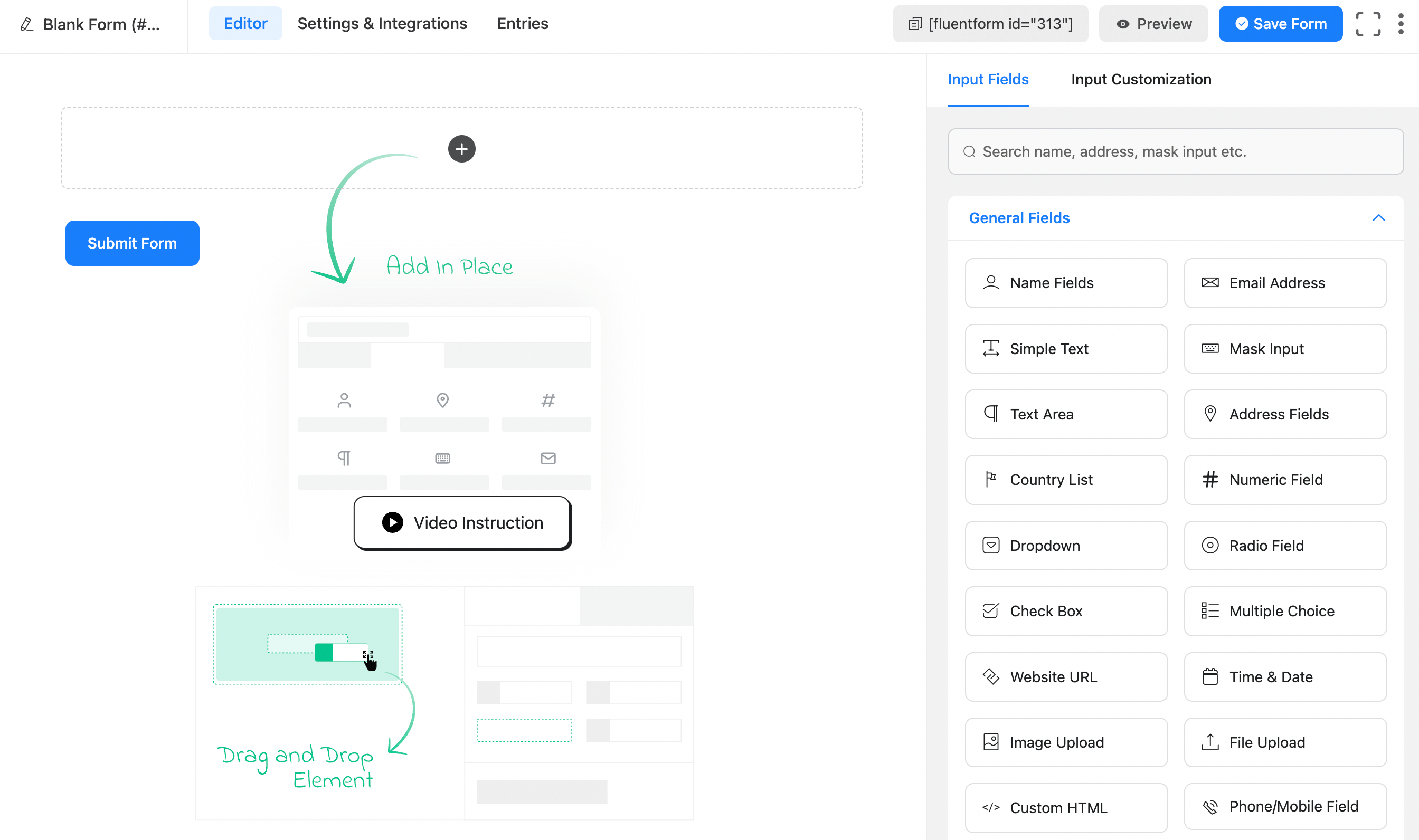Click the Dropdown label
Screen dimensions: 1419x840
1045,546
